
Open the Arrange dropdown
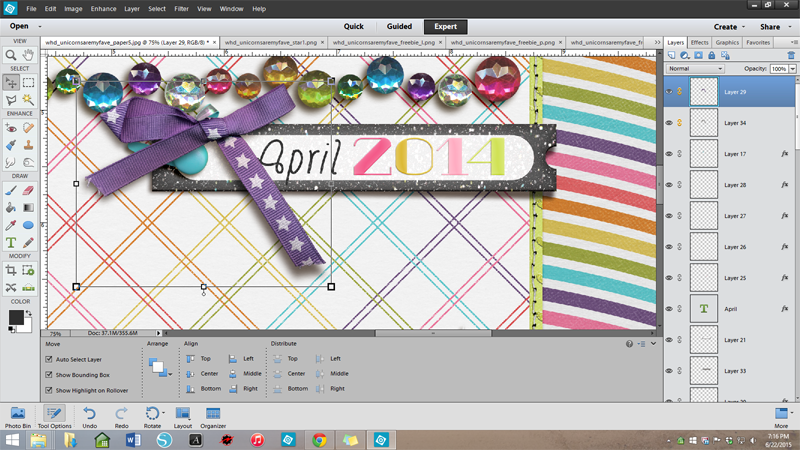(159, 368)
